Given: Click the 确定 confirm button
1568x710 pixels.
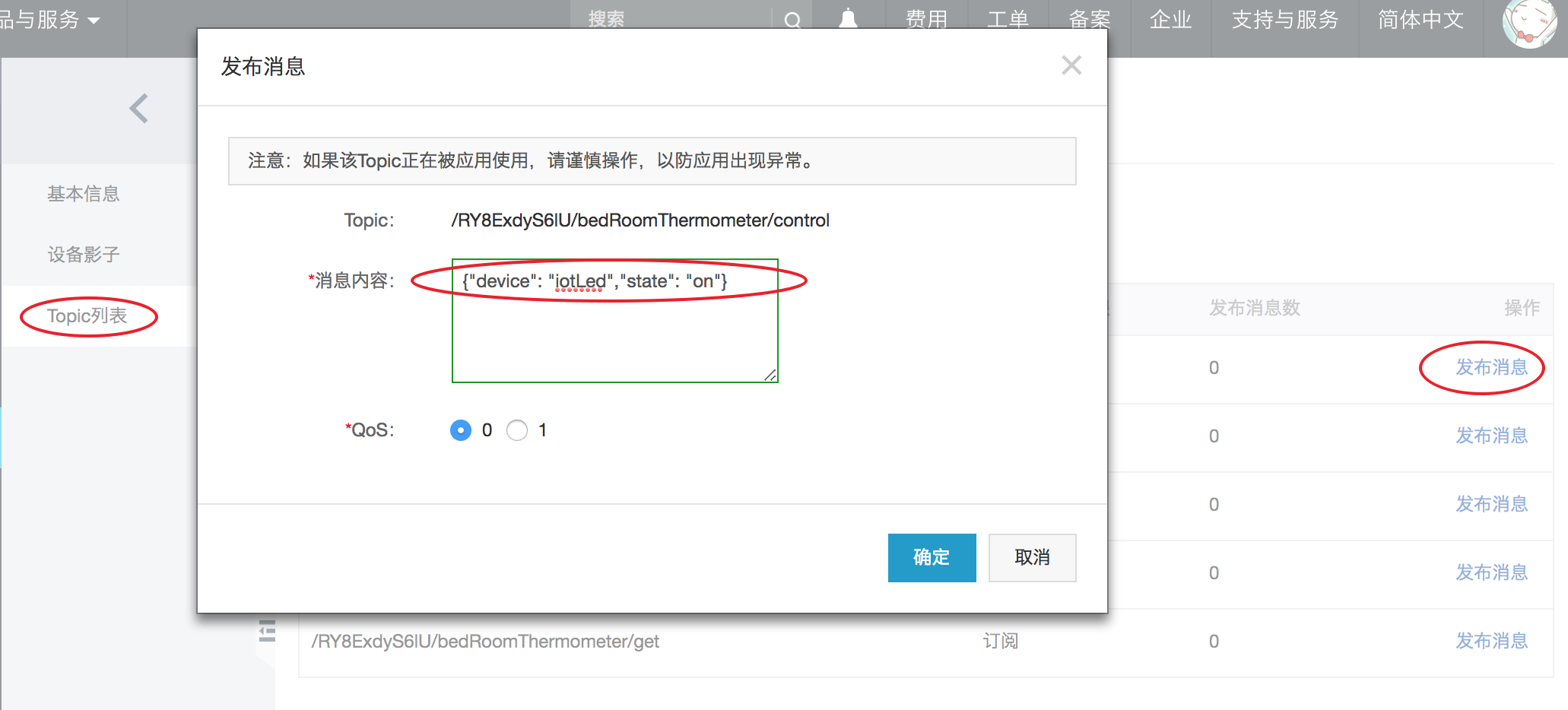Looking at the screenshot, I should pos(932,557).
